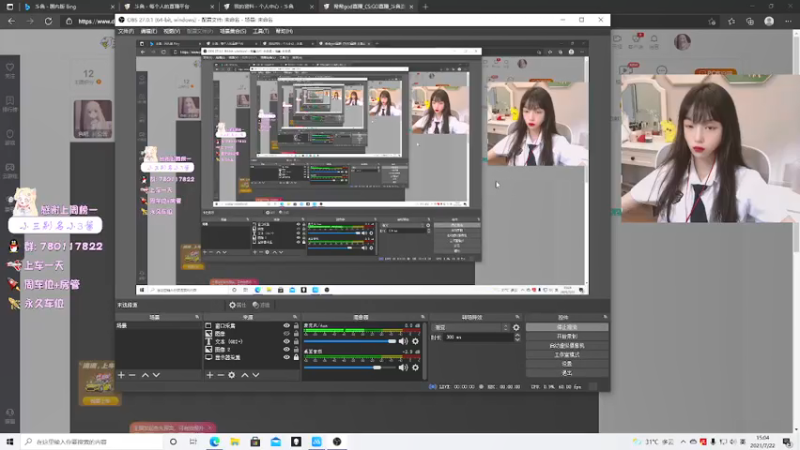Viewport: 800px width, 450px height.
Task: Move selected source down
Action: pos(256,375)
